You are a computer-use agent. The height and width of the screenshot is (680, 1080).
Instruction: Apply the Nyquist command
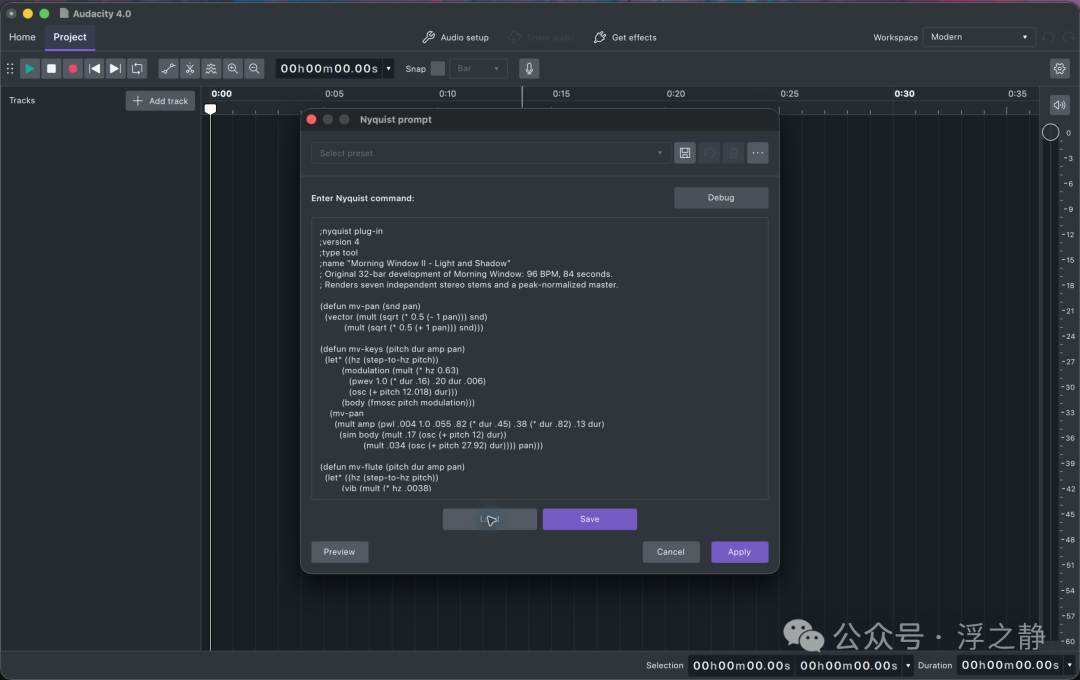(740, 552)
